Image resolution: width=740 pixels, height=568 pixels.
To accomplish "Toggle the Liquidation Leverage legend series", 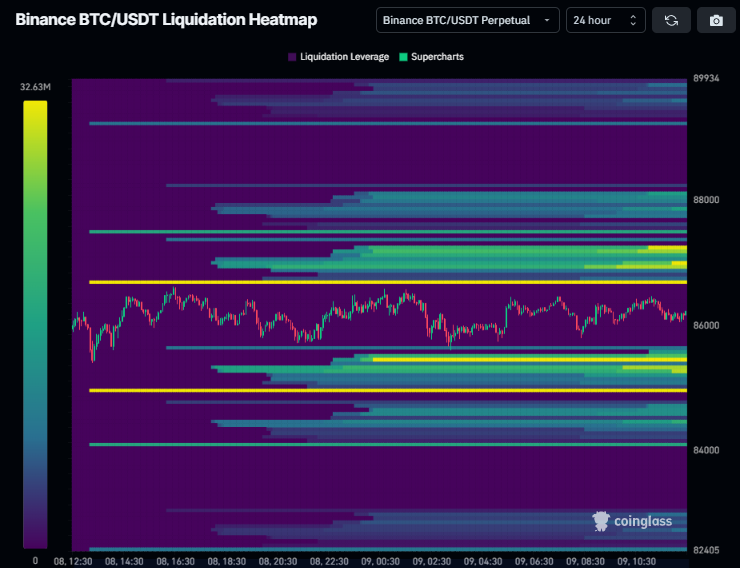I will pyautogui.click(x=338, y=57).
